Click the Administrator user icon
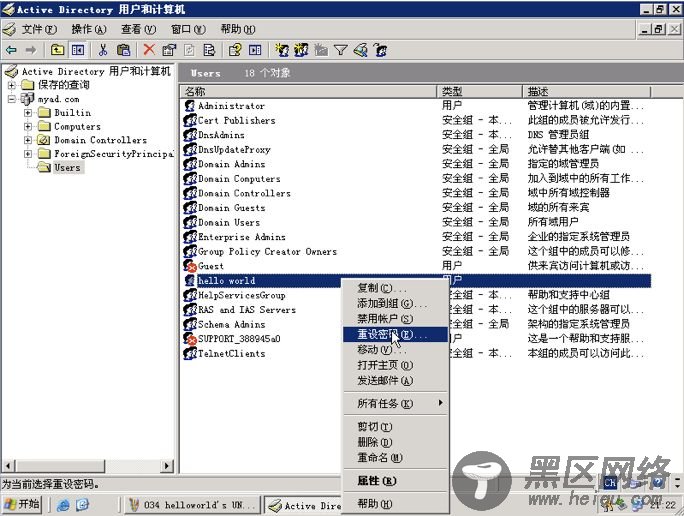684x516 pixels. (x=190, y=106)
